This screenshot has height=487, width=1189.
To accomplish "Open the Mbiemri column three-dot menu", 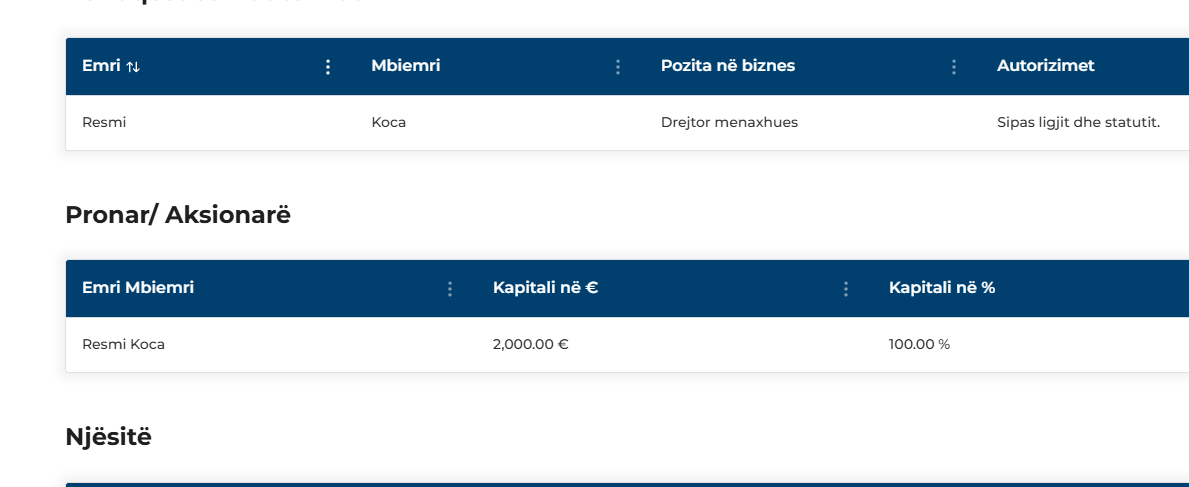I will pyautogui.click(x=617, y=67).
